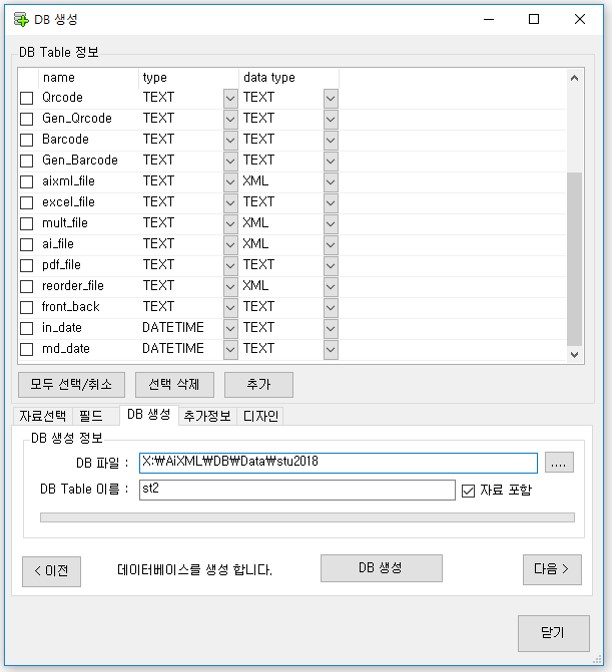Click the DB 생성 app icon in title bar
The image size is (612, 672).
tap(20, 19)
